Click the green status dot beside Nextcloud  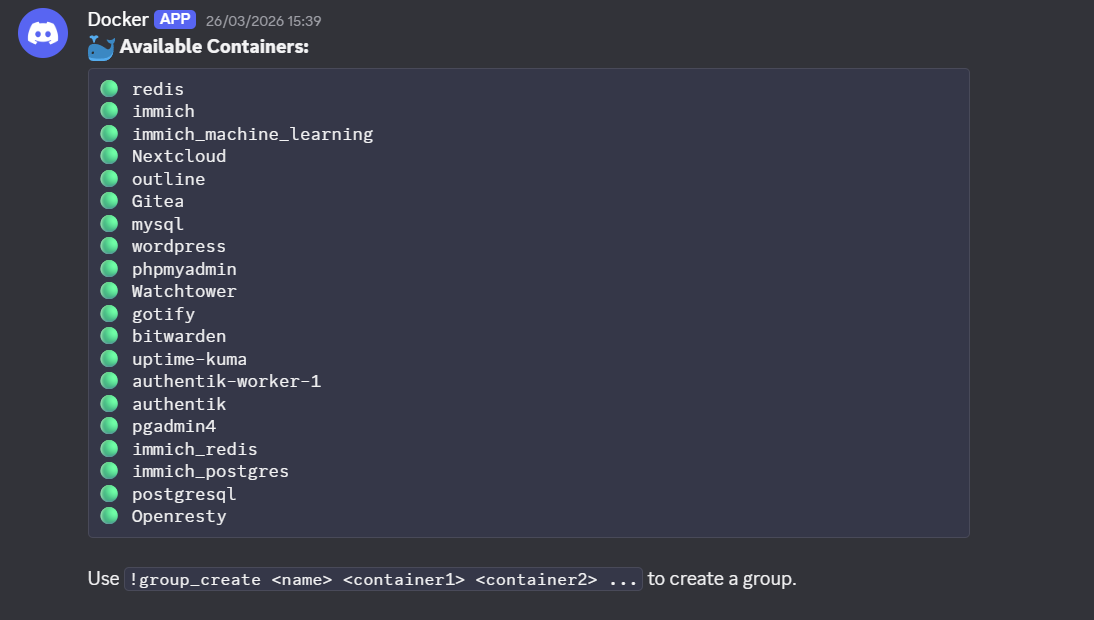[110, 156]
